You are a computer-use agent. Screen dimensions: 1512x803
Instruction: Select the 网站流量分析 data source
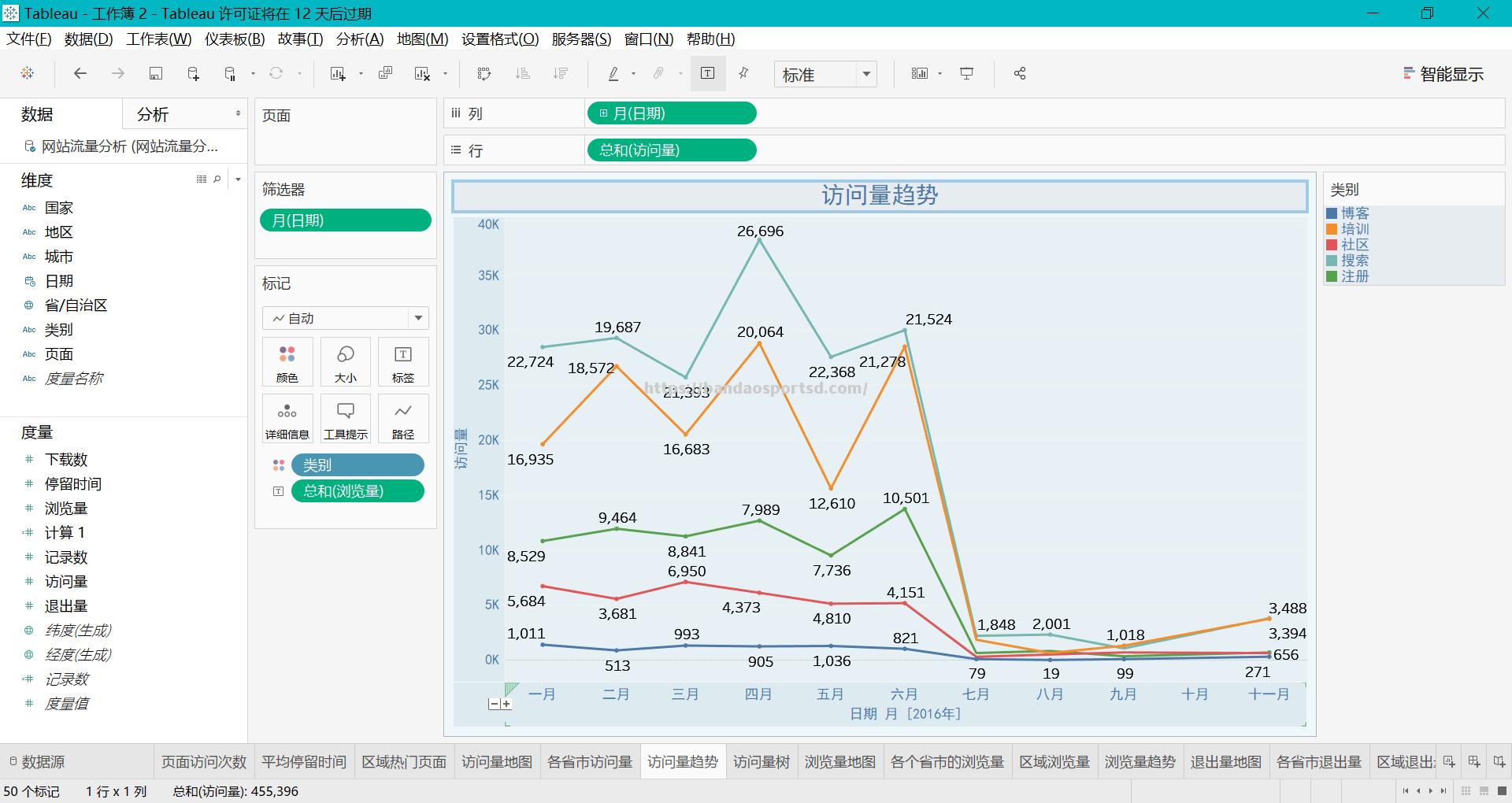122,146
